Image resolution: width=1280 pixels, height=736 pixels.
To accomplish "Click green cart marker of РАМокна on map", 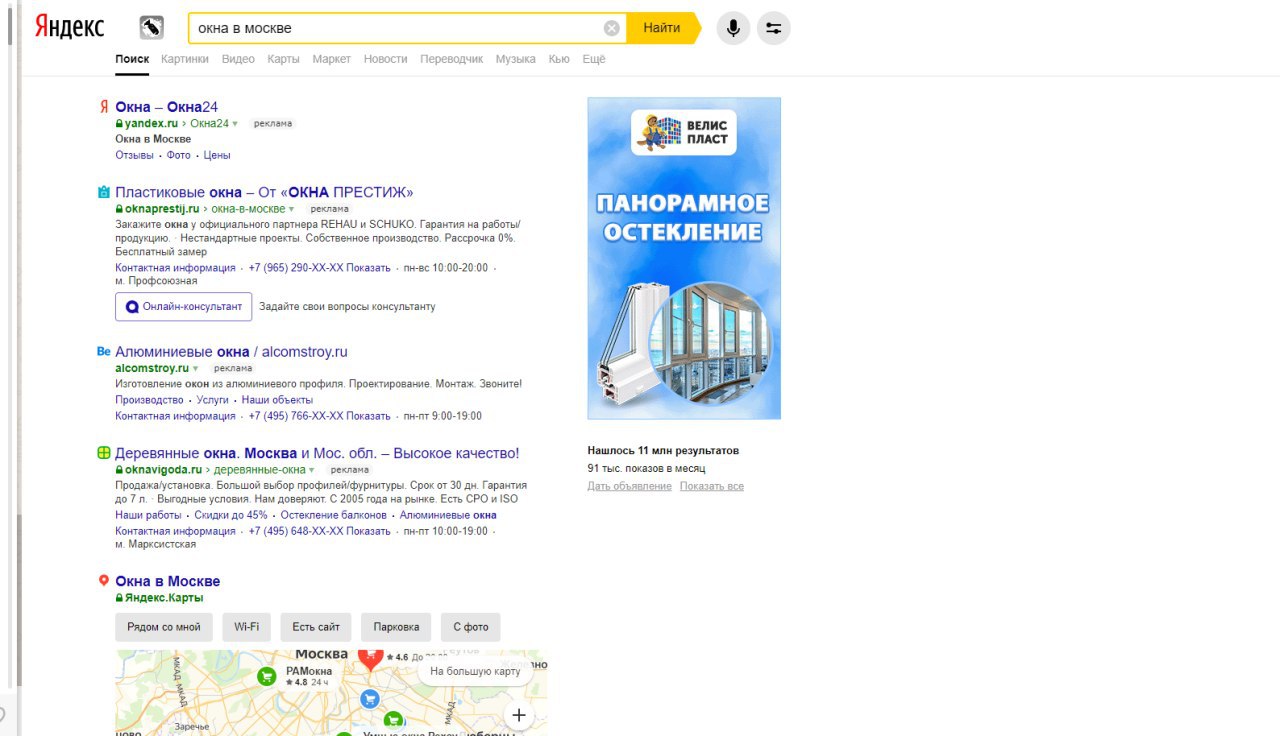I will tap(267, 677).
